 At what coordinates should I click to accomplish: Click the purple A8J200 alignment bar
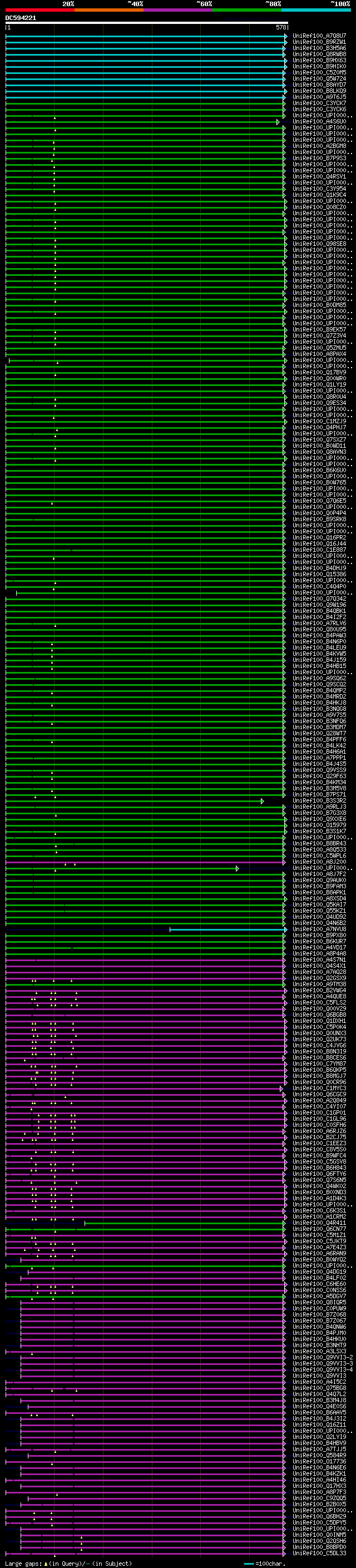coord(145,862)
